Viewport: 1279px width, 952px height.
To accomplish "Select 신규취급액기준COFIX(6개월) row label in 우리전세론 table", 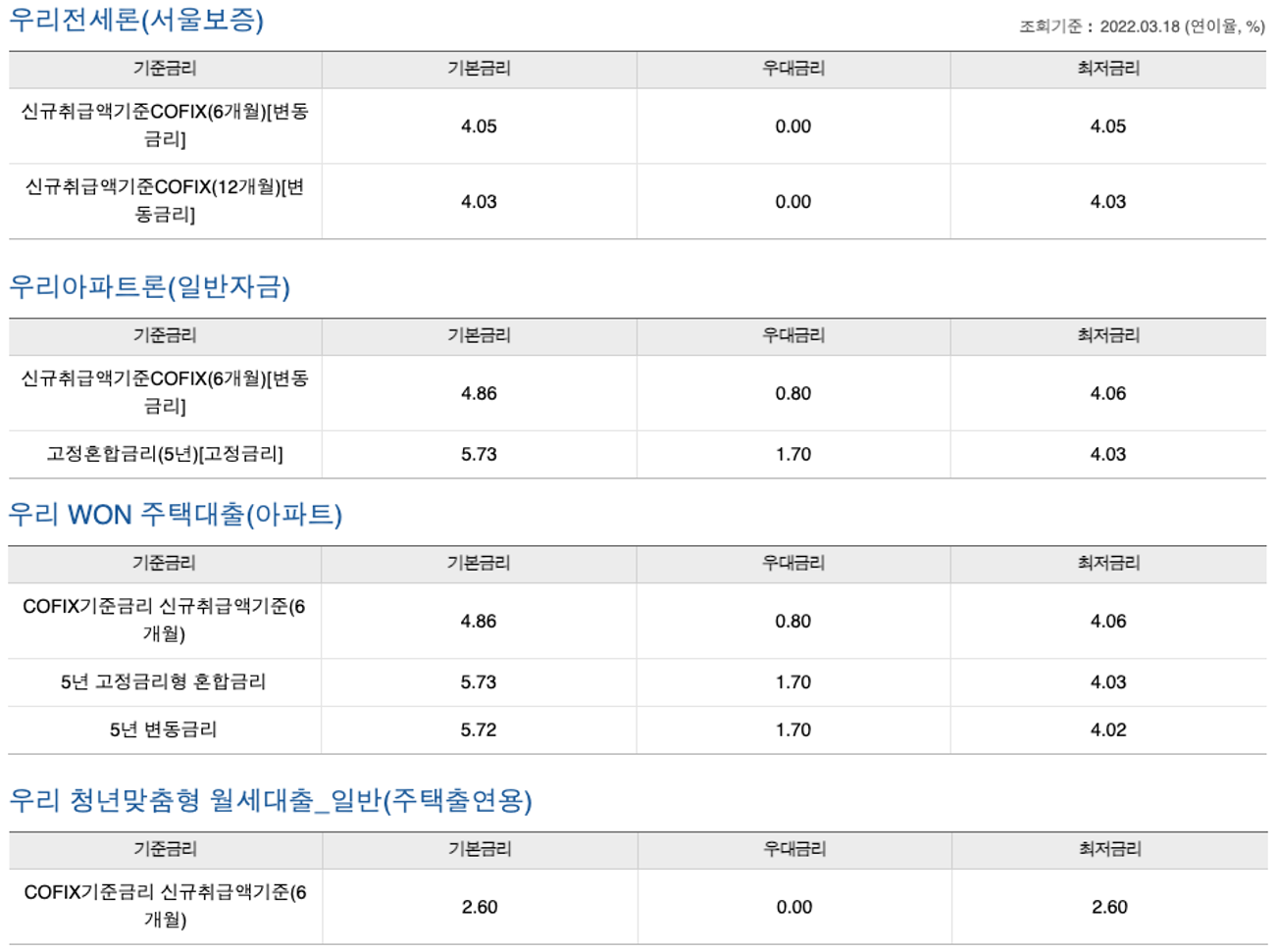I will pos(165,125).
